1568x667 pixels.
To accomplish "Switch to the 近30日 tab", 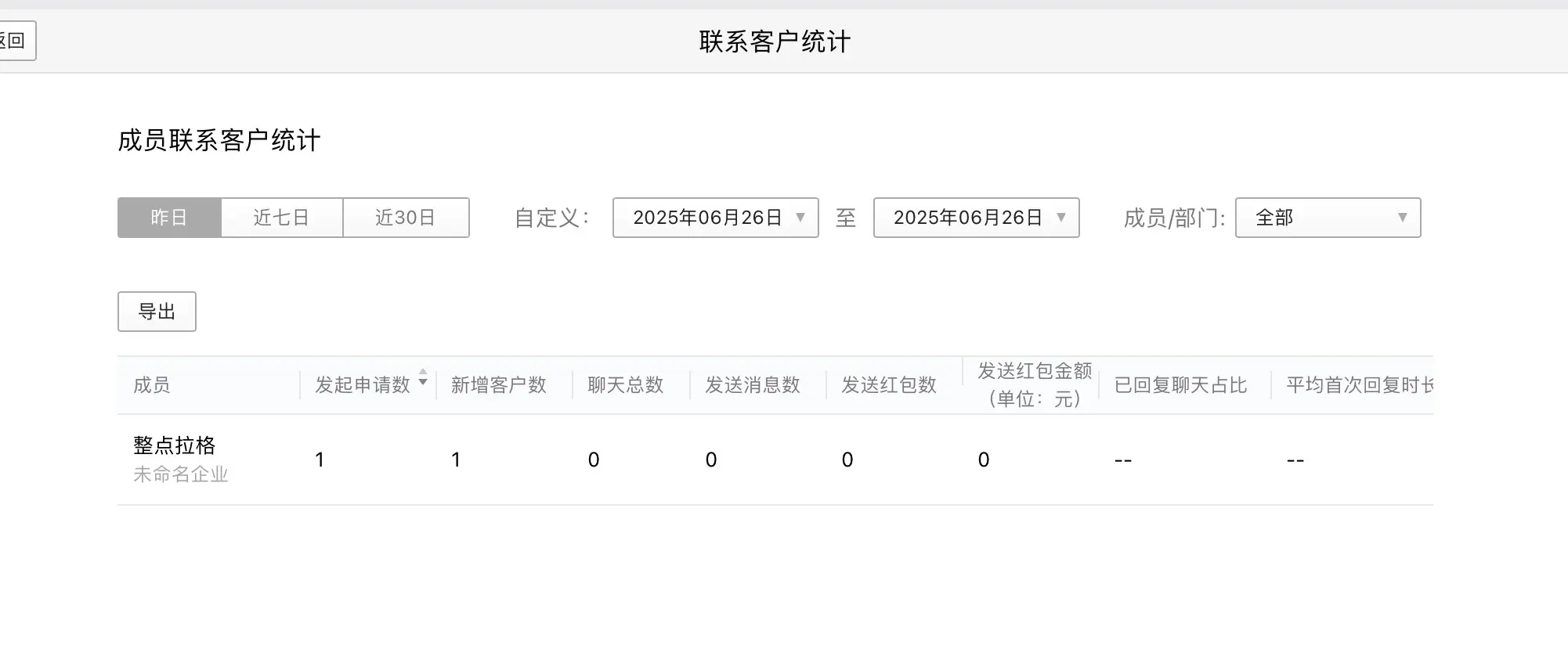I will click(405, 218).
